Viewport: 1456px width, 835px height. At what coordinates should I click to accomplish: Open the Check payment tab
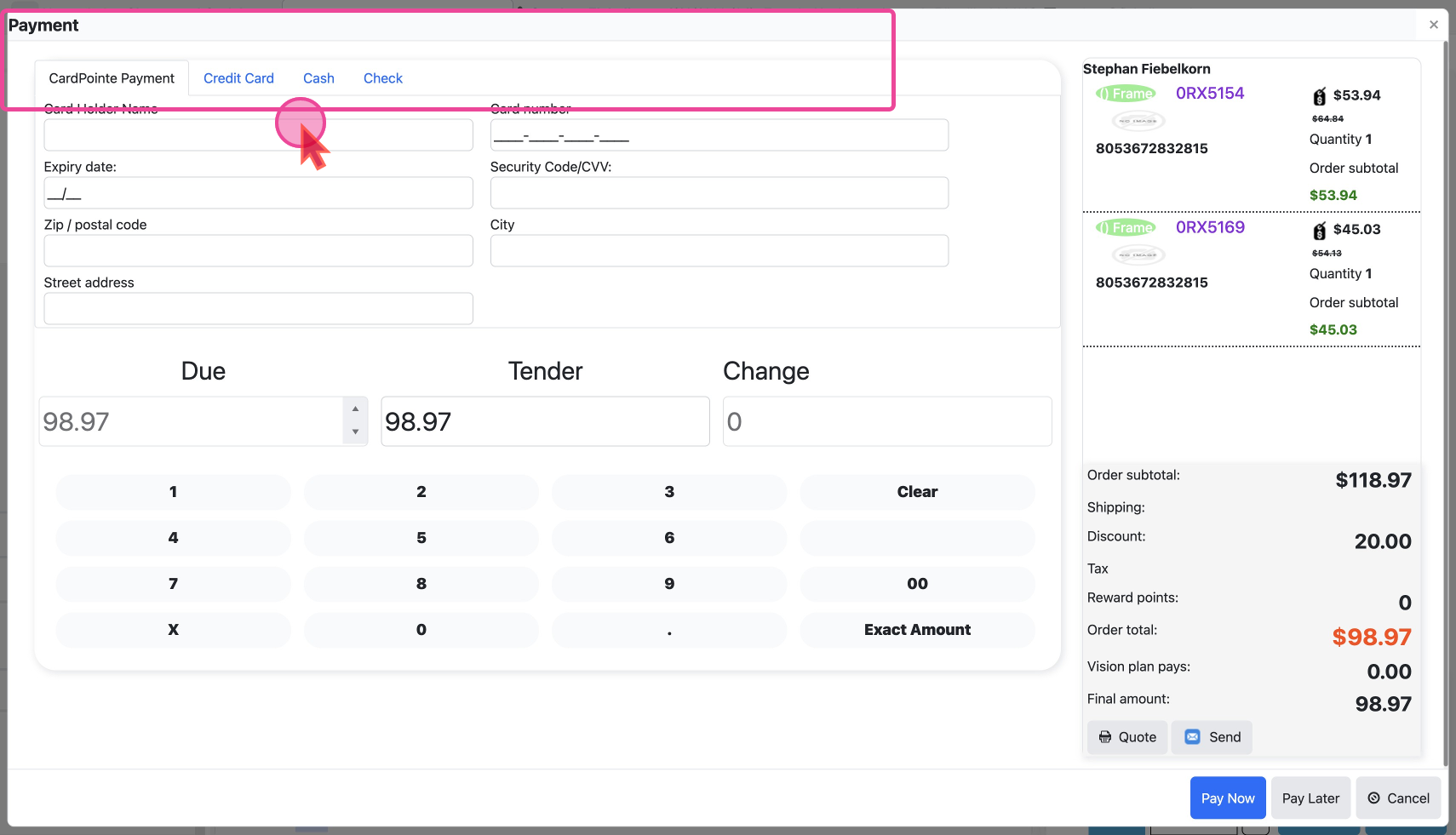point(382,78)
